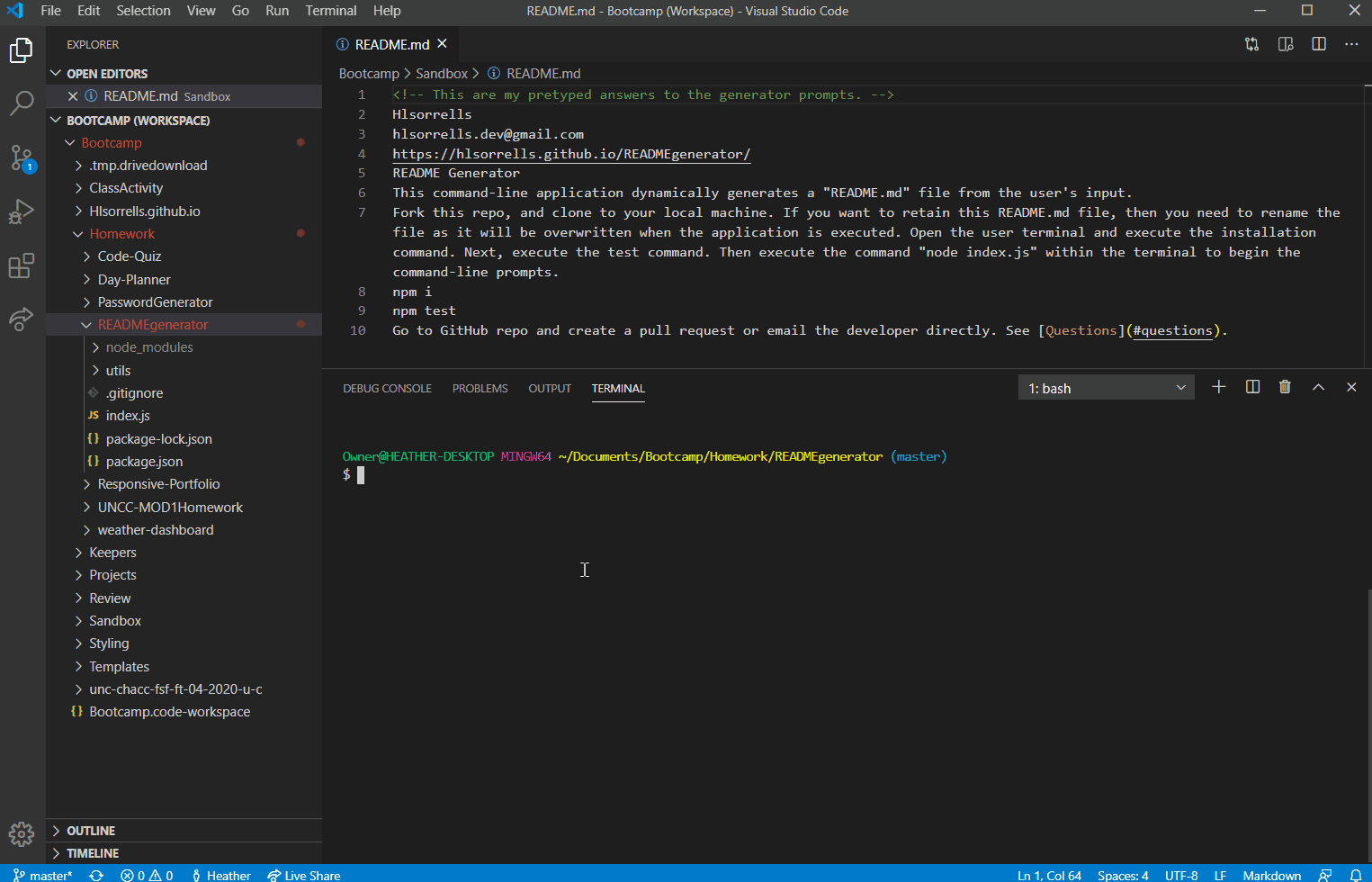1372x882 pixels.
Task: Open the Explorer view in activity bar
Action: pos(22,50)
